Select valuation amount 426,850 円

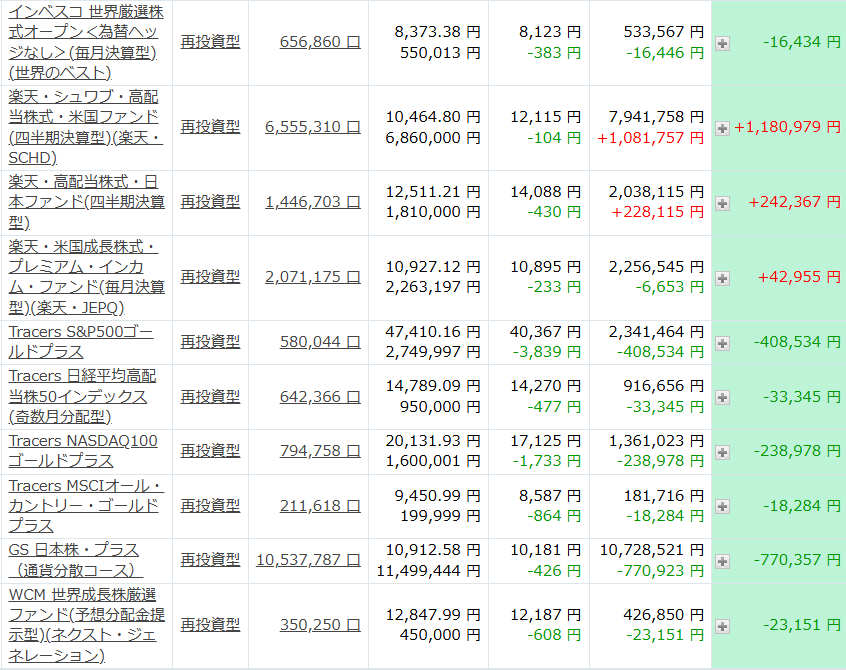[x=664, y=614]
